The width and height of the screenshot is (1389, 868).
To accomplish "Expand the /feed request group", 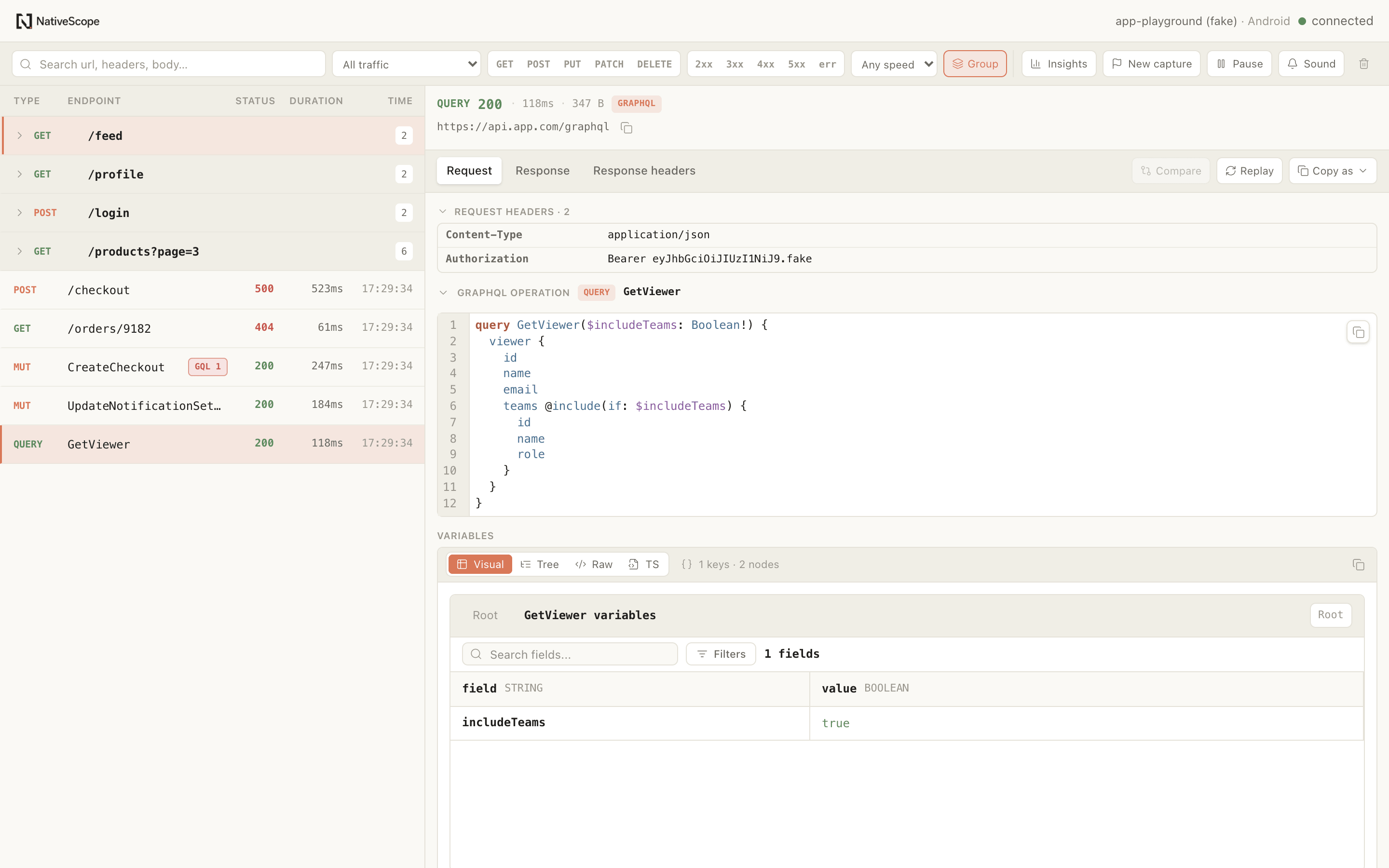I will pyautogui.click(x=19, y=136).
